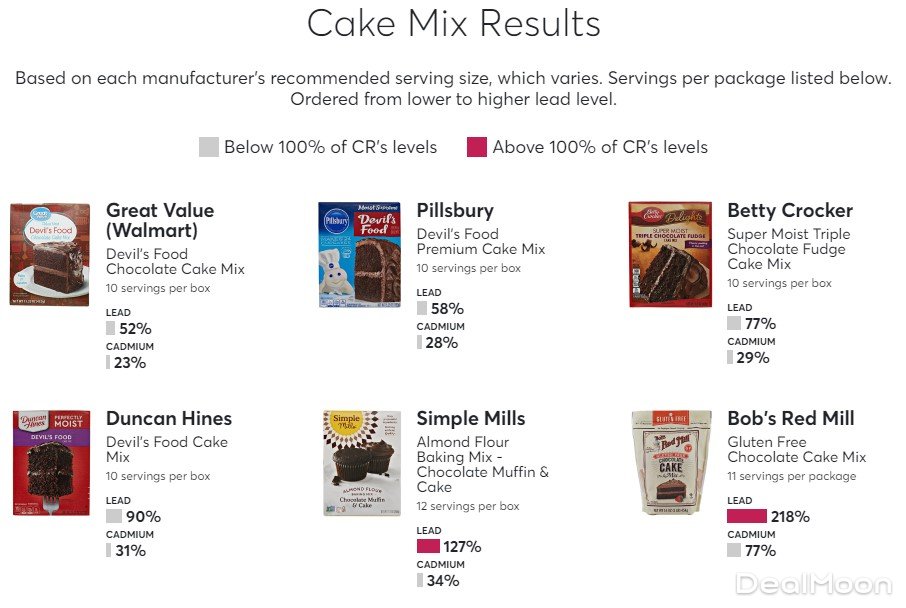906x608 pixels.
Task: Click the Bob's Red Mill package image
Action: click(671, 462)
